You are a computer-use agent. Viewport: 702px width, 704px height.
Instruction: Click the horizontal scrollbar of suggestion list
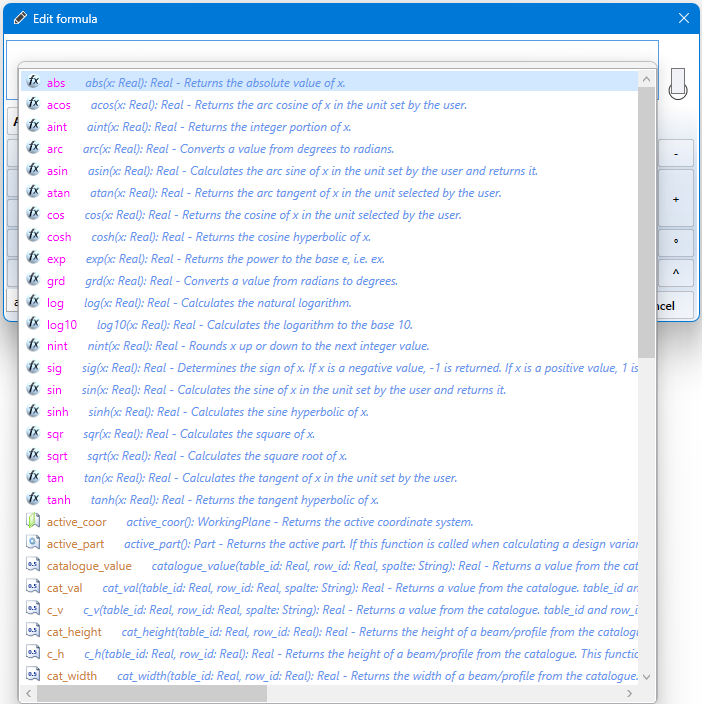150,693
